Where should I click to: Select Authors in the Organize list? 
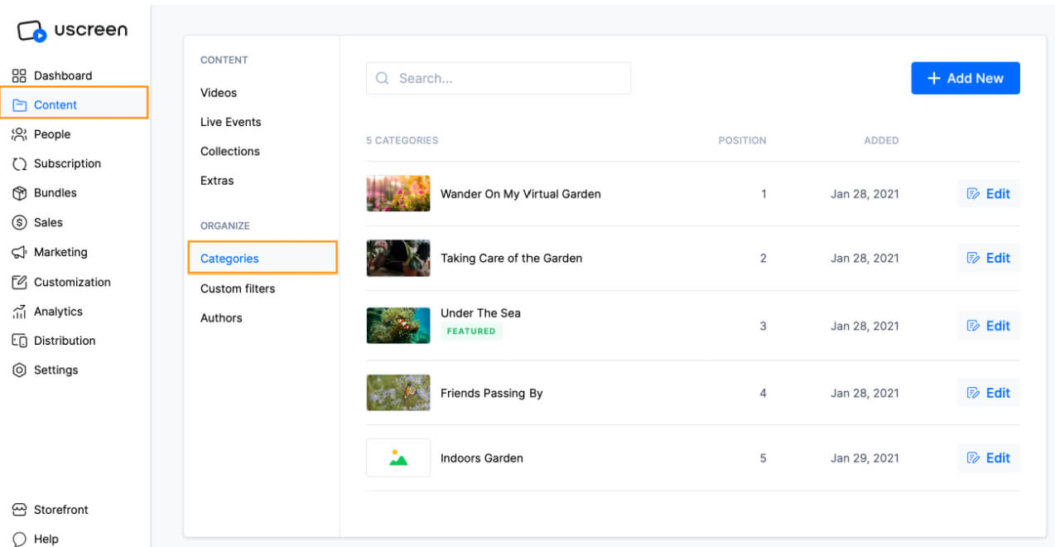(x=221, y=318)
